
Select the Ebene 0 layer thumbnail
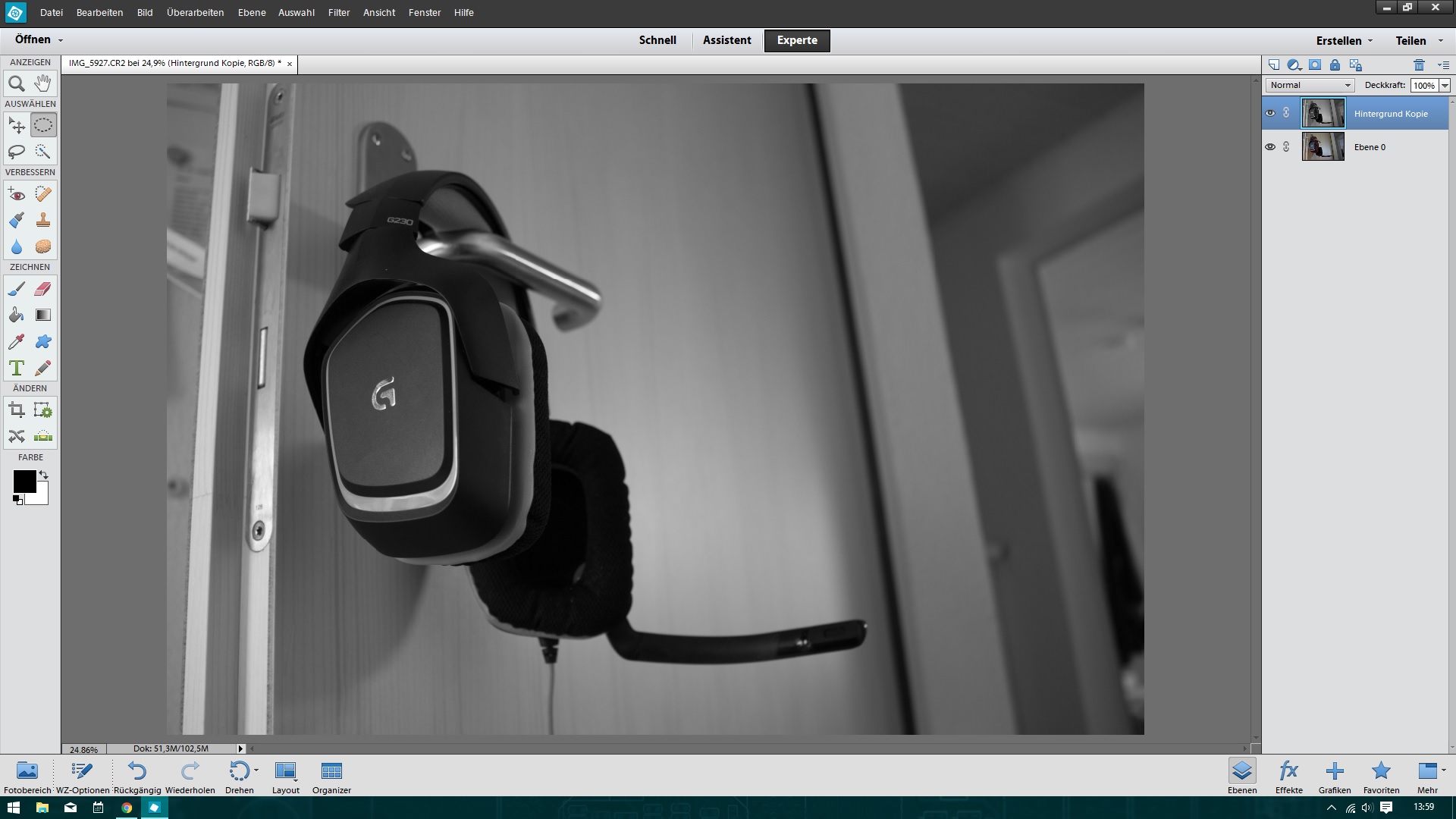[1323, 146]
